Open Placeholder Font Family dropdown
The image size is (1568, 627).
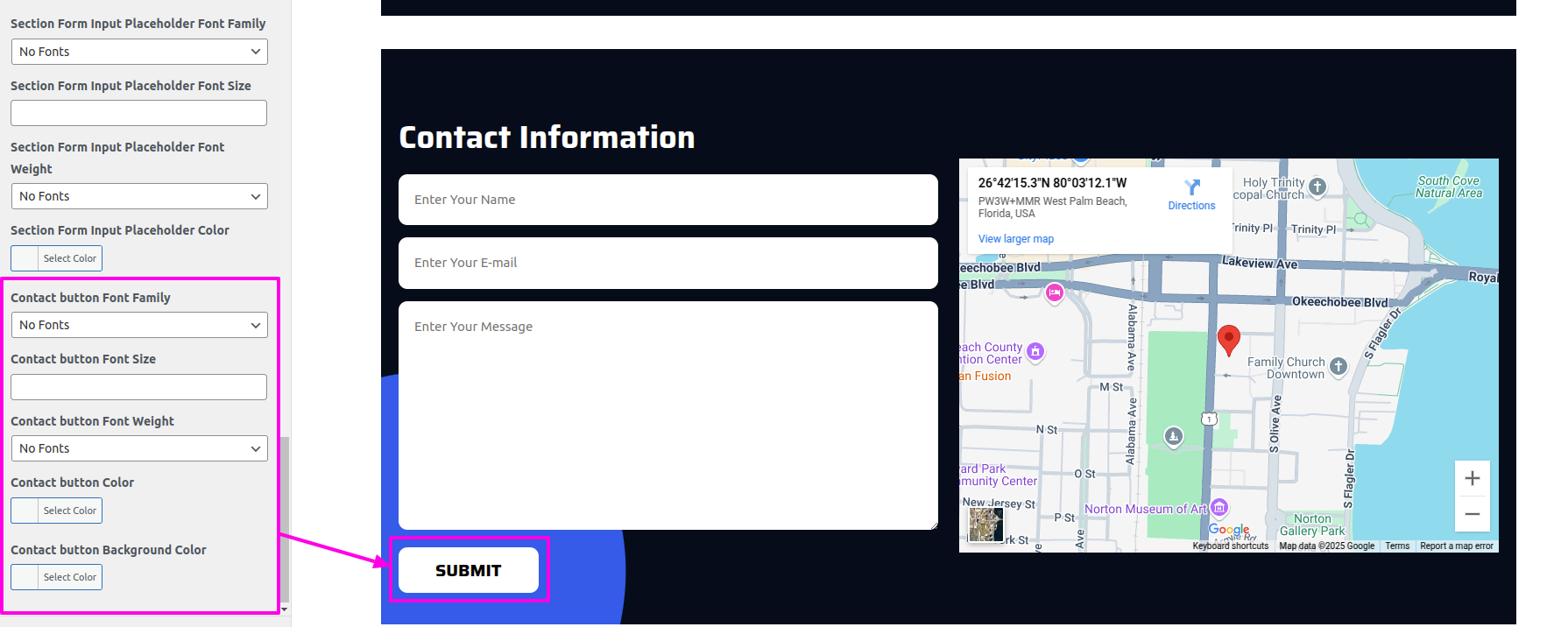click(x=139, y=52)
